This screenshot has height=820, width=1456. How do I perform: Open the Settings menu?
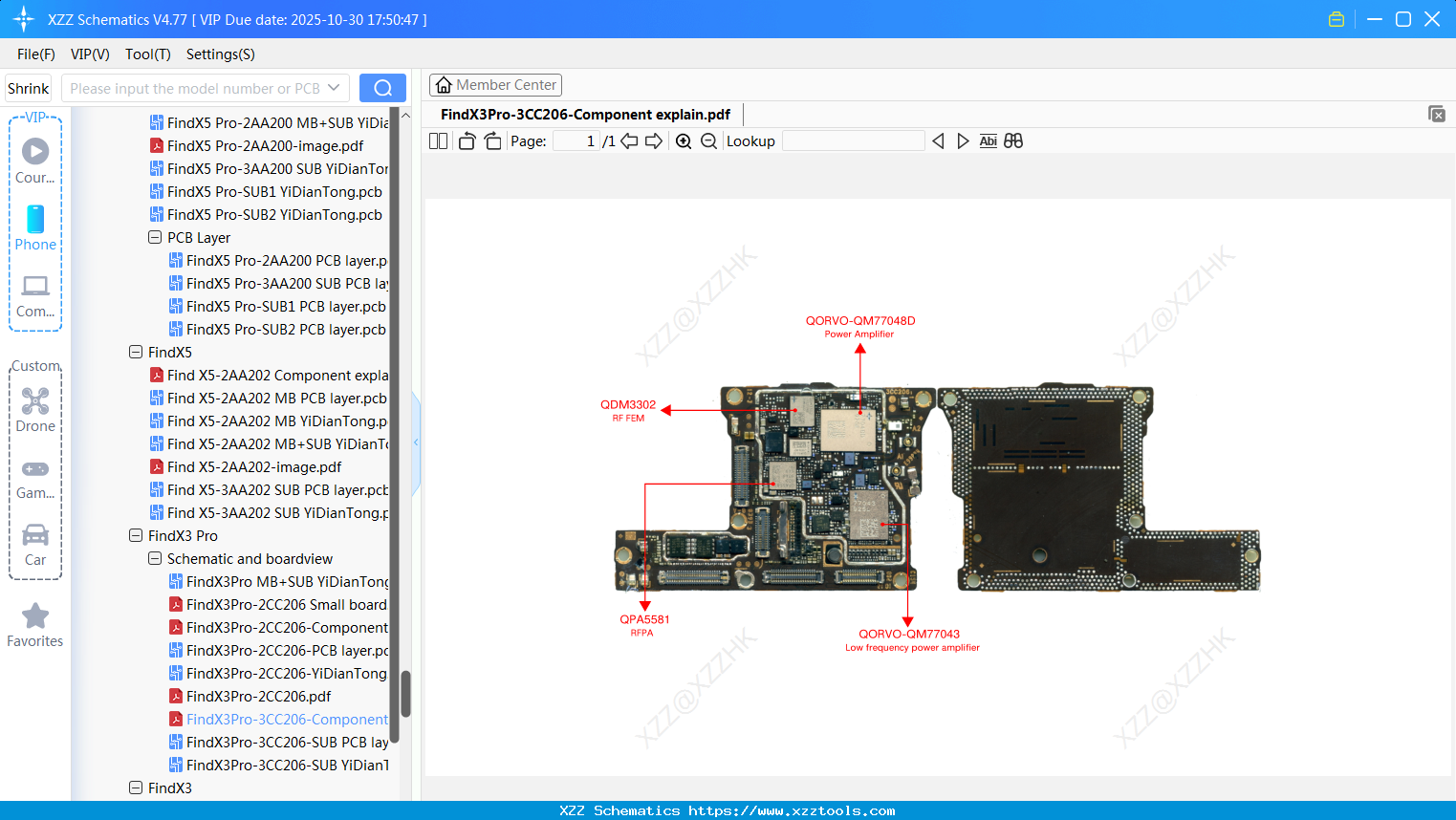tap(220, 54)
